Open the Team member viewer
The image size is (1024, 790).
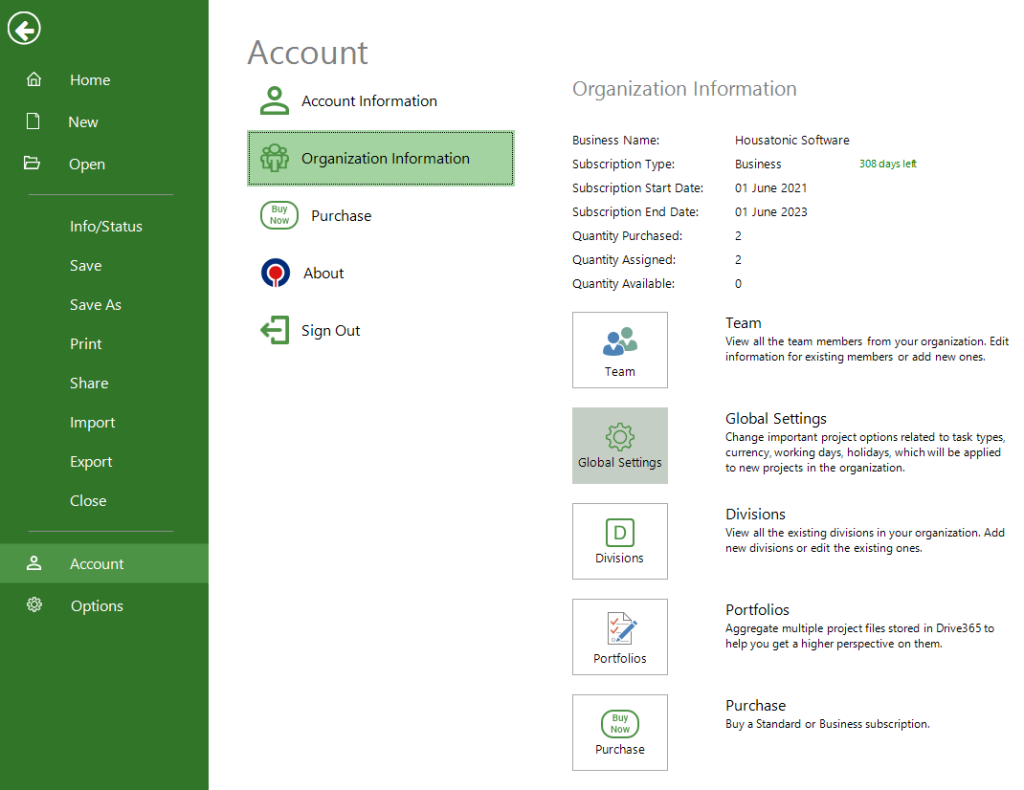619,350
